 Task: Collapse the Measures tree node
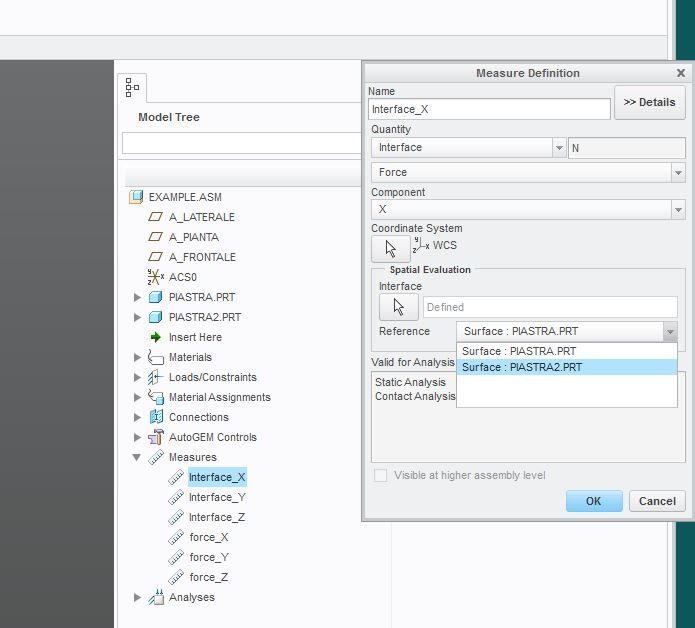click(x=138, y=457)
